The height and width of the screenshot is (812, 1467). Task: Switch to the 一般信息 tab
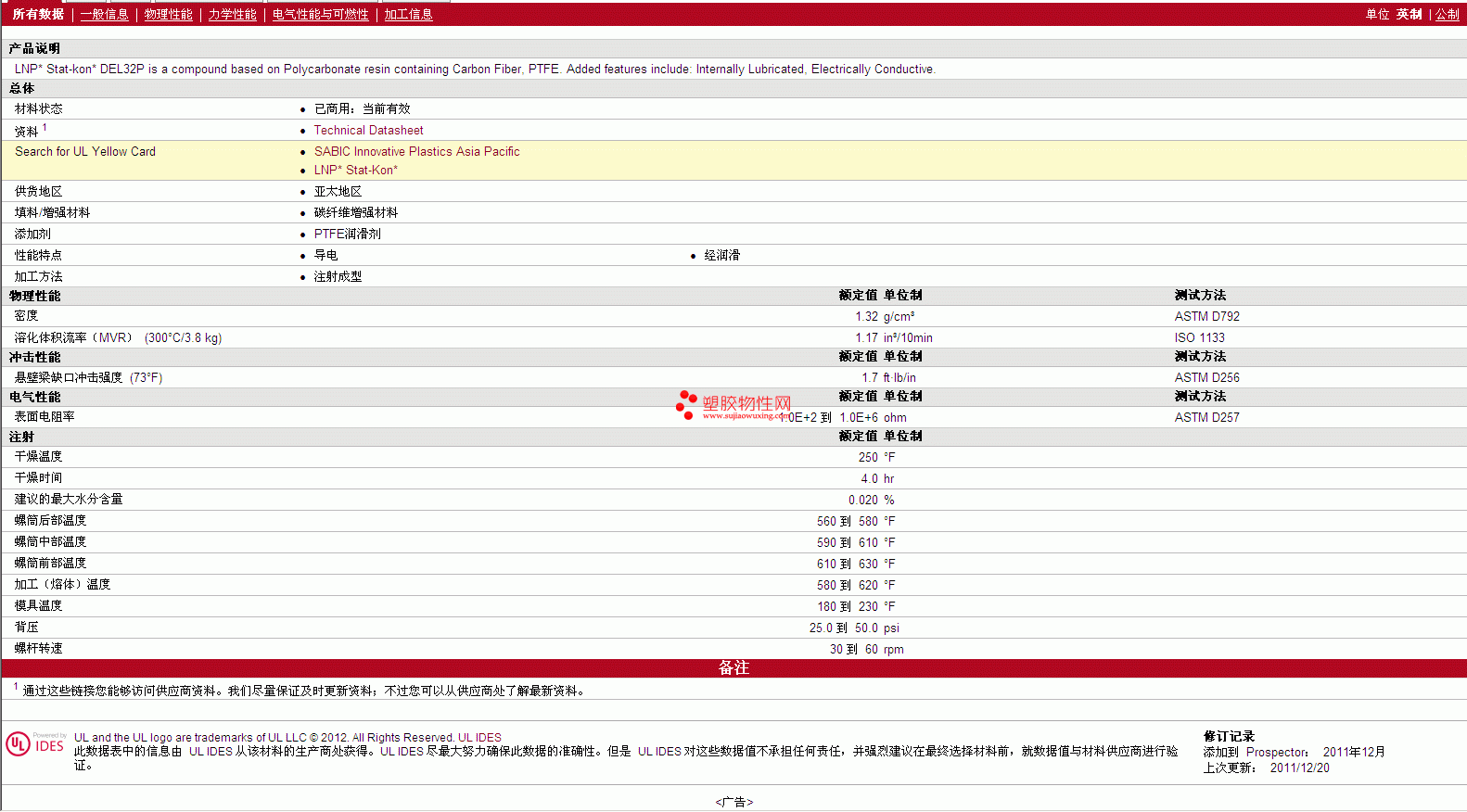[x=104, y=15]
